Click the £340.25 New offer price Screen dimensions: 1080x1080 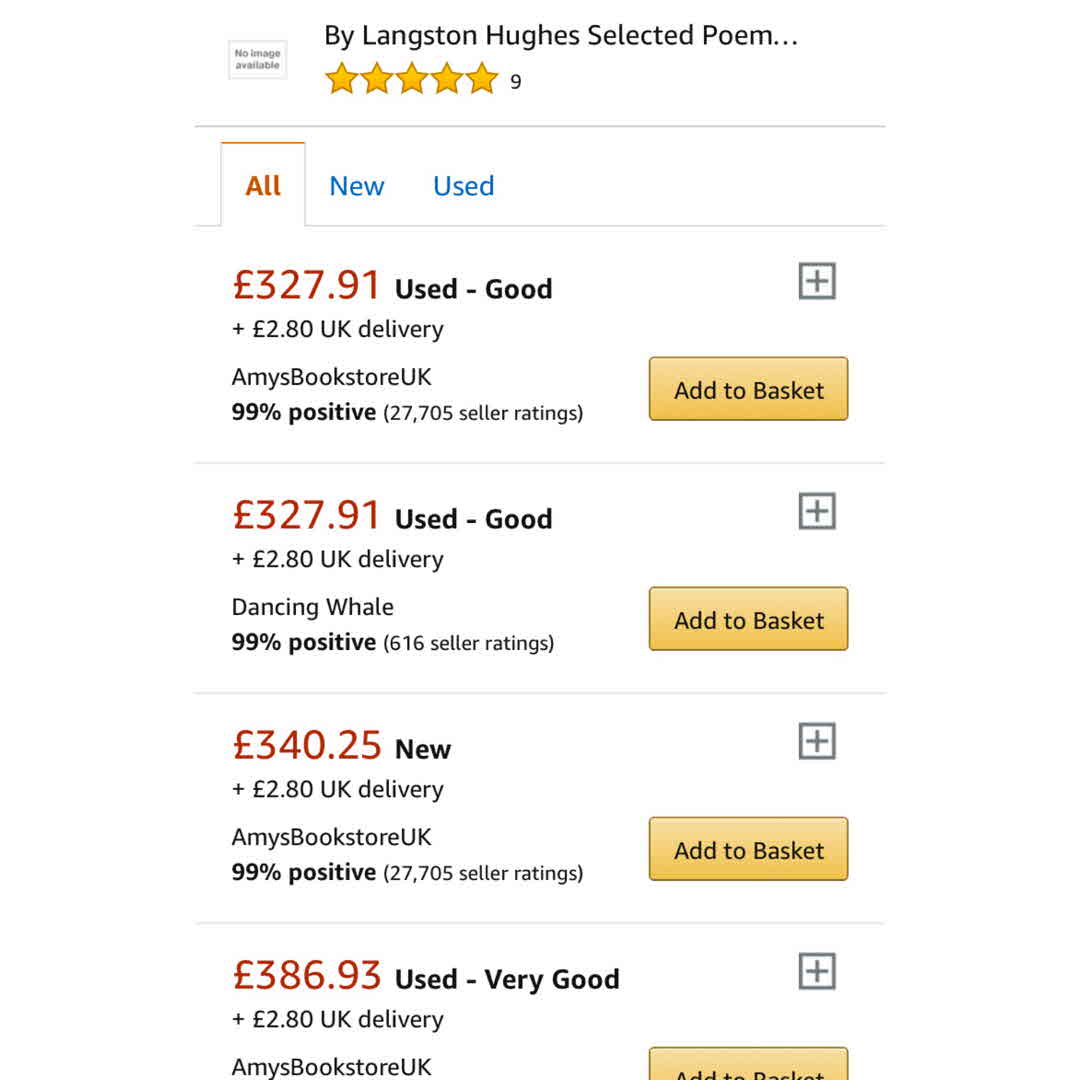click(307, 746)
